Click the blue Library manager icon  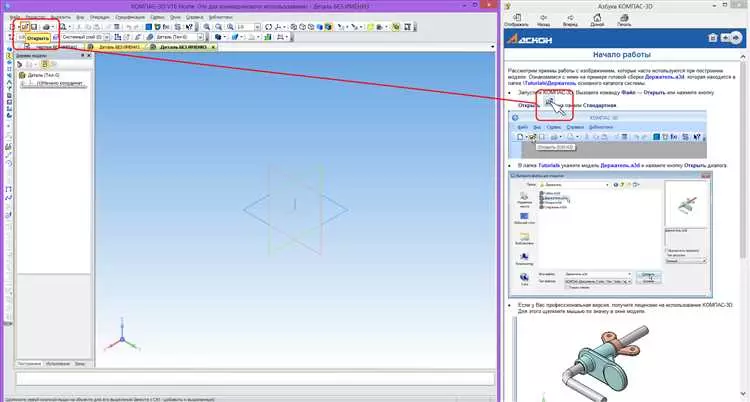pyautogui.click(x=148, y=27)
